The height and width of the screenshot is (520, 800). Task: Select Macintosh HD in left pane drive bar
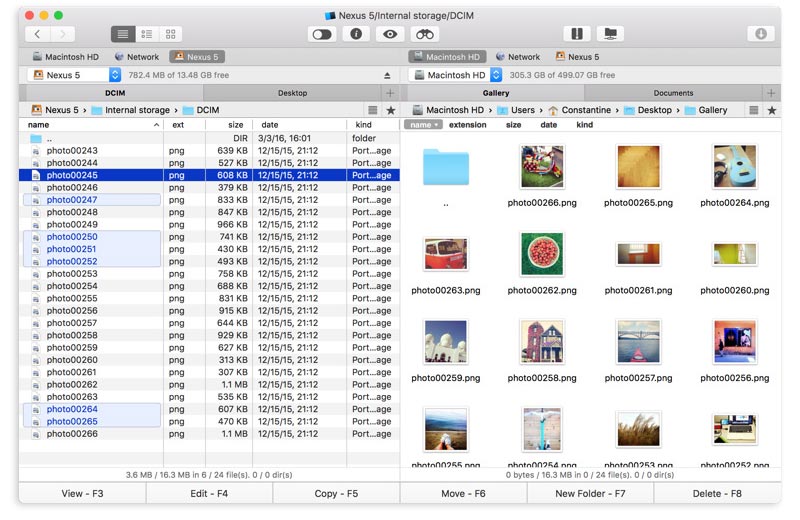pyautogui.click(x=65, y=57)
